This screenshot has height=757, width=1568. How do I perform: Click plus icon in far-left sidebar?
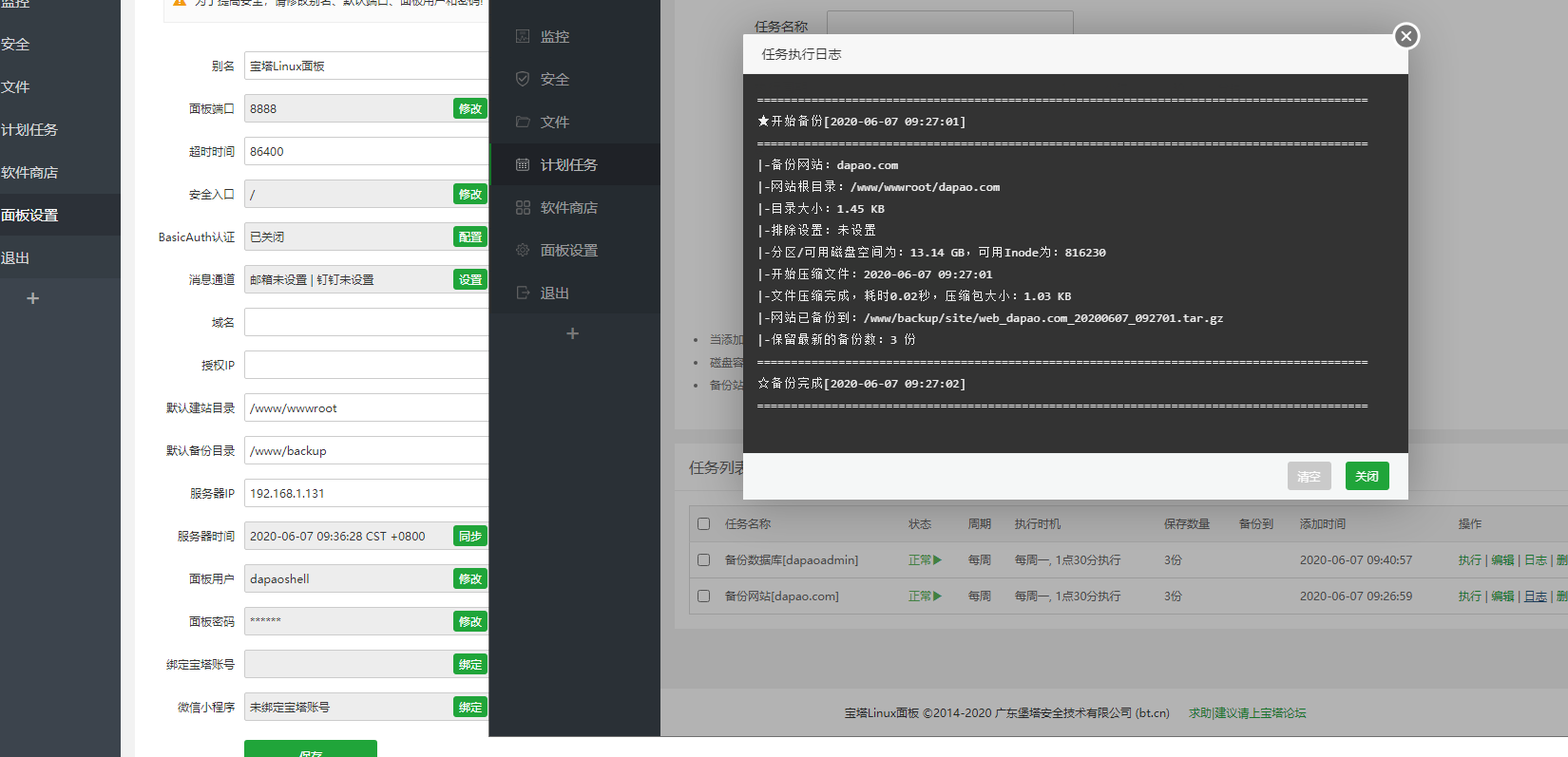pos(32,298)
